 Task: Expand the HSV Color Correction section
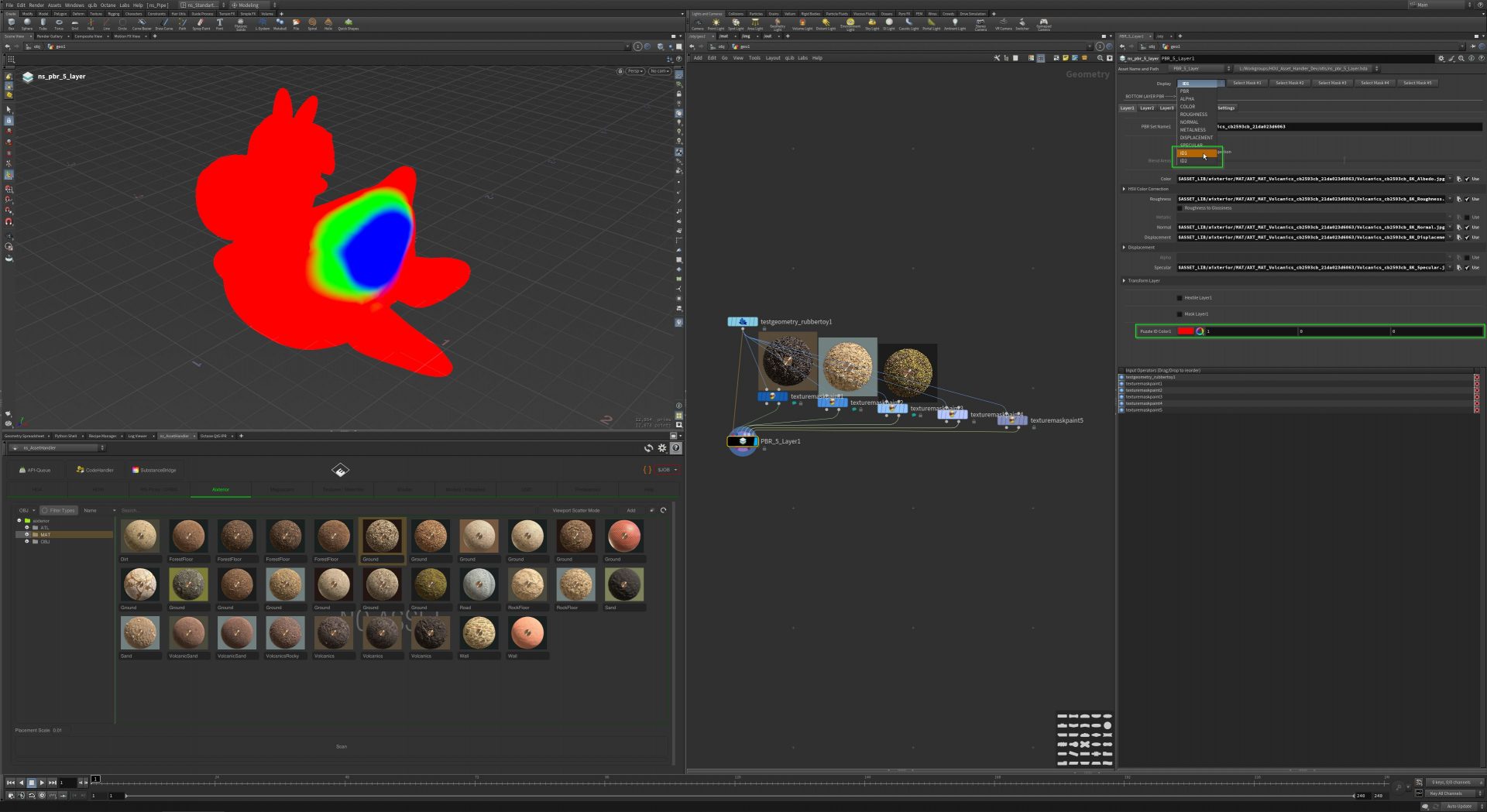point(1124,189)
